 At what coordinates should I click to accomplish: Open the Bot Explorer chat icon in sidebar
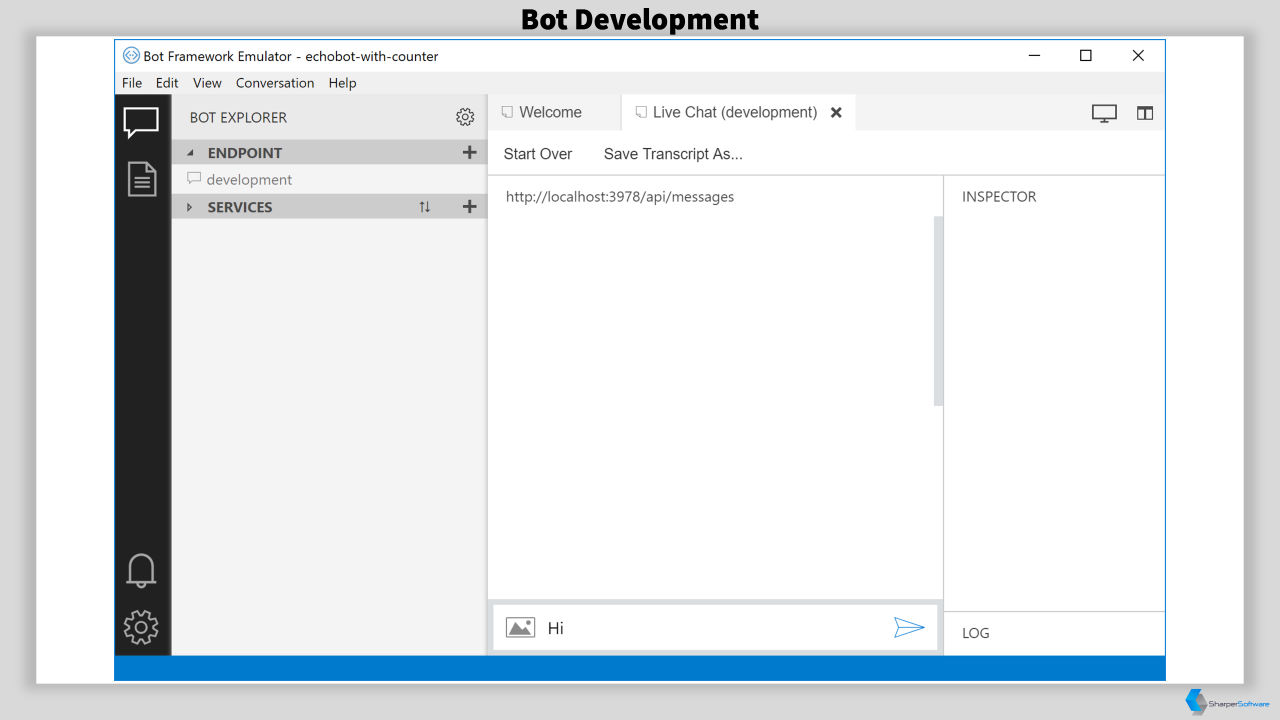[141, 123]
